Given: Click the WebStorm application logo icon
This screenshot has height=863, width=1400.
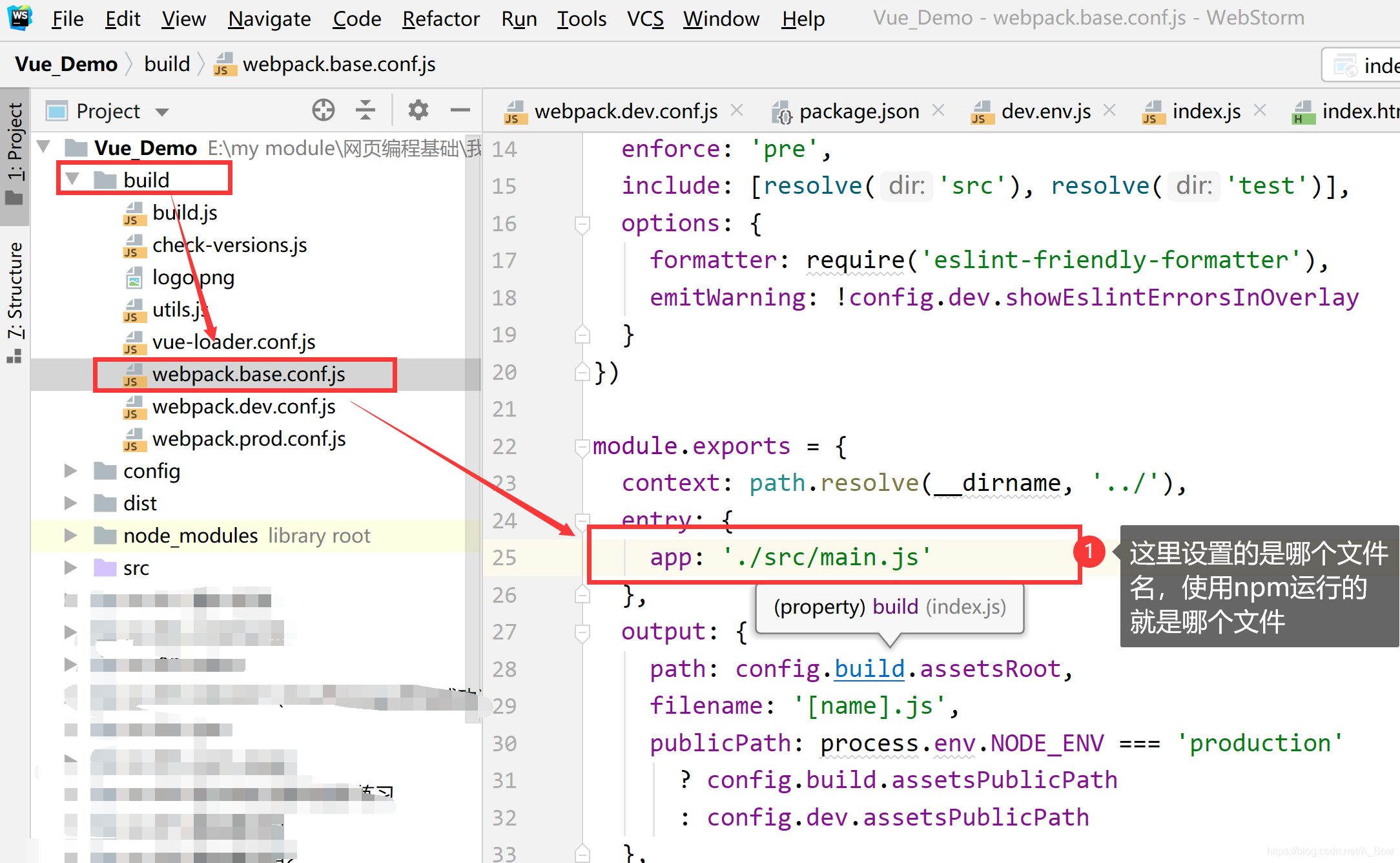Looking at the screenshot, I should coord(20,17).
